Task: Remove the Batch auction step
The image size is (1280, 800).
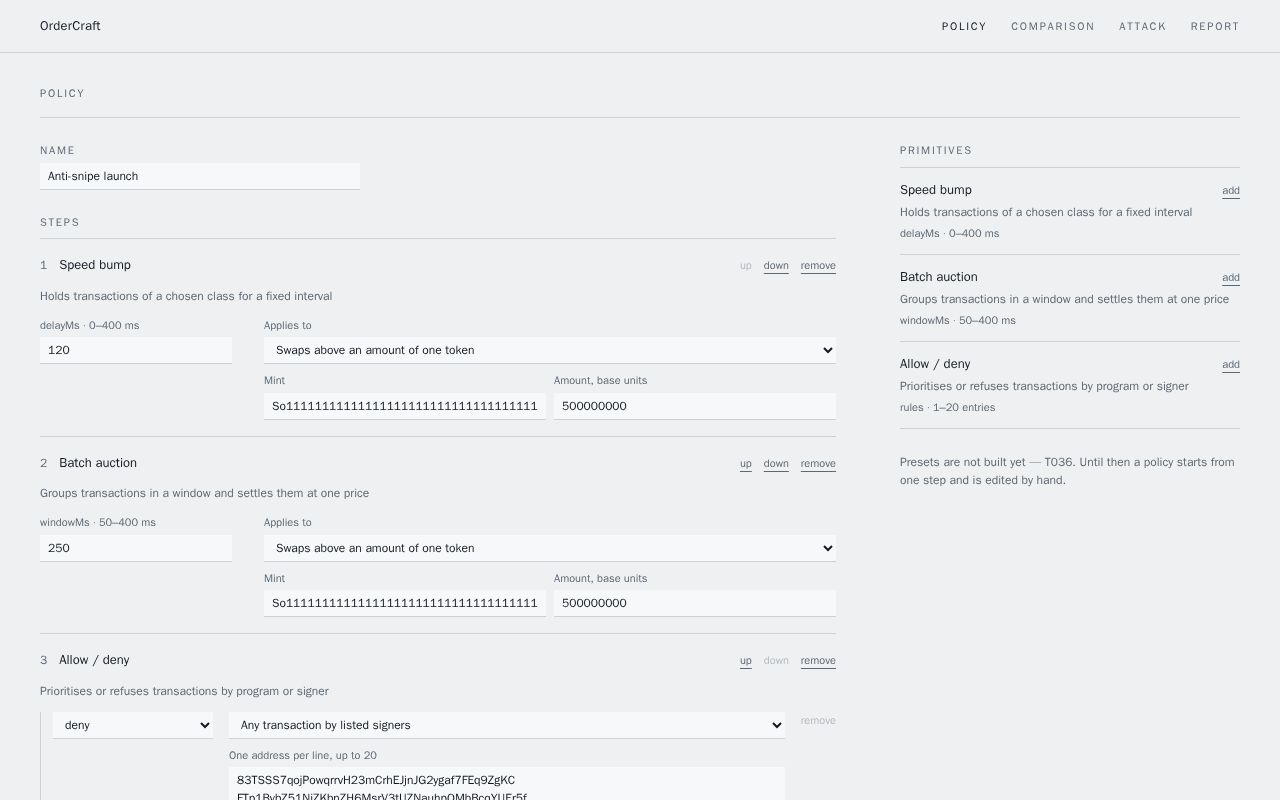Action: pos(818,464)
